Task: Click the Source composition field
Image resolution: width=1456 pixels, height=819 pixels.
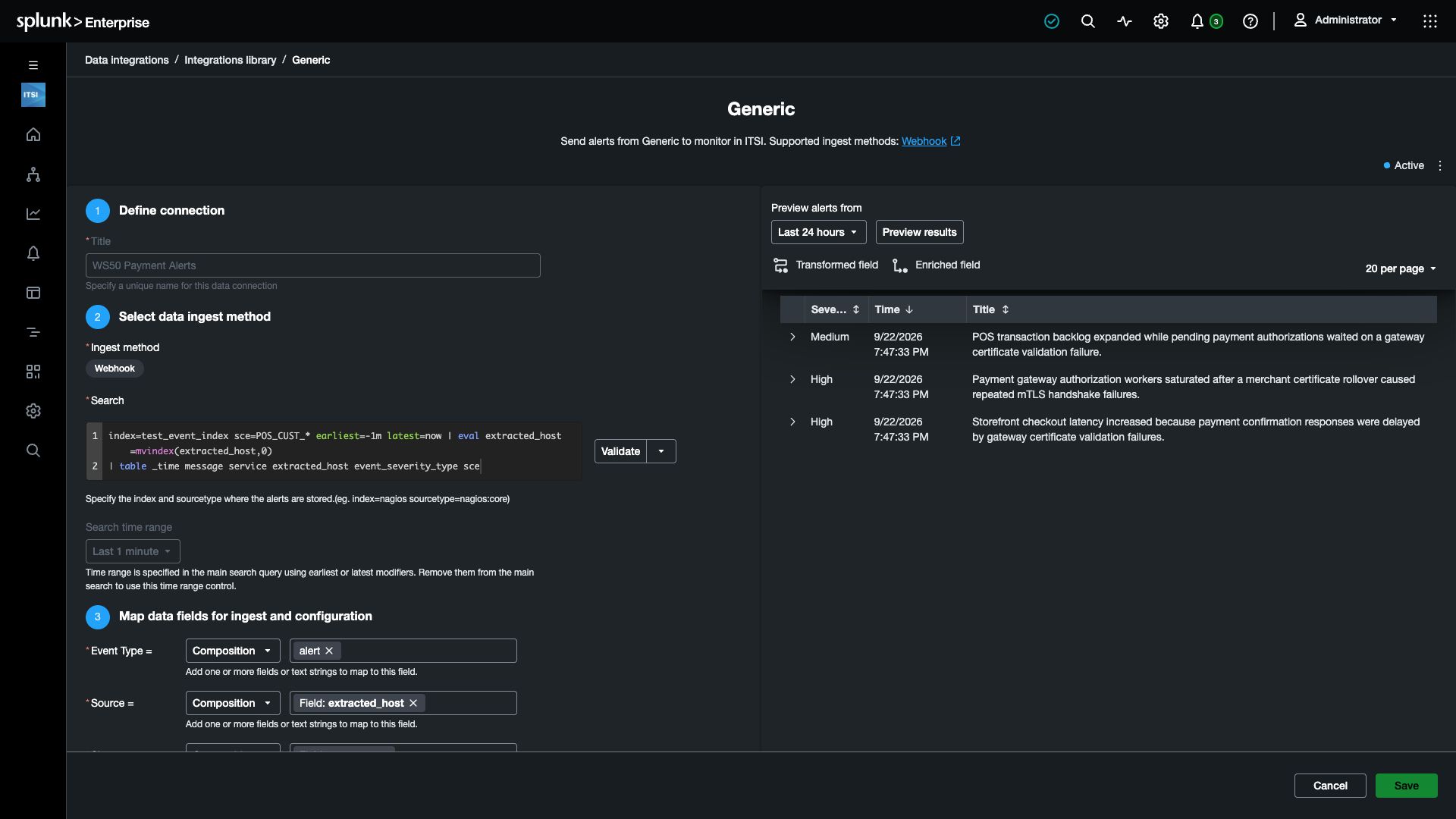Action: [x=403, y=703]
